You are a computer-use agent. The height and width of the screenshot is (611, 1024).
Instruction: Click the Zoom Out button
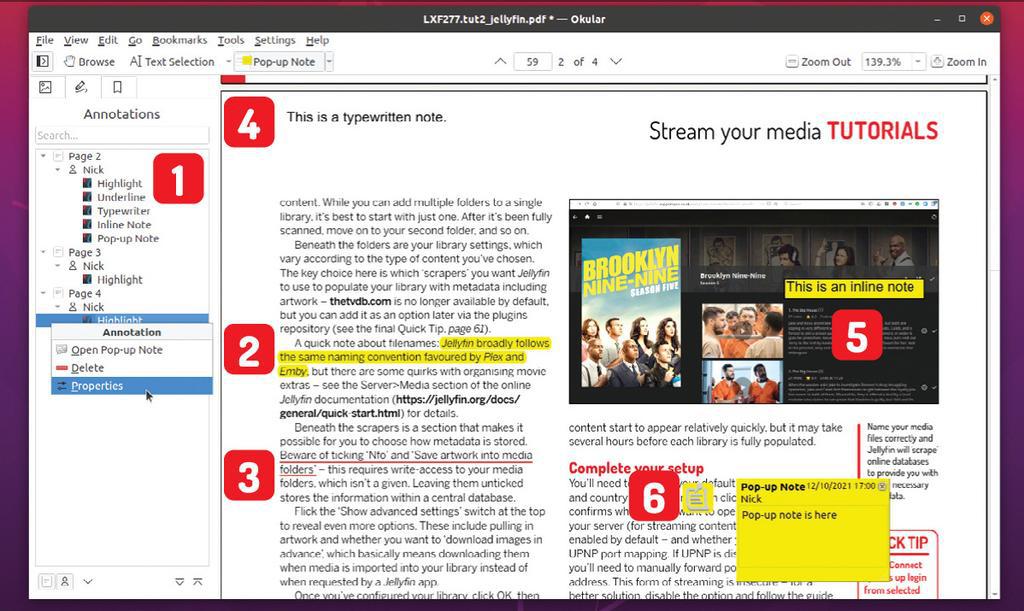(x=818, y=61)
